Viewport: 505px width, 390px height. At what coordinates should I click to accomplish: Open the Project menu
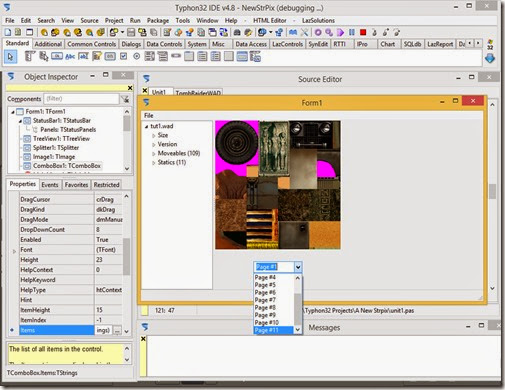(114, 20)
